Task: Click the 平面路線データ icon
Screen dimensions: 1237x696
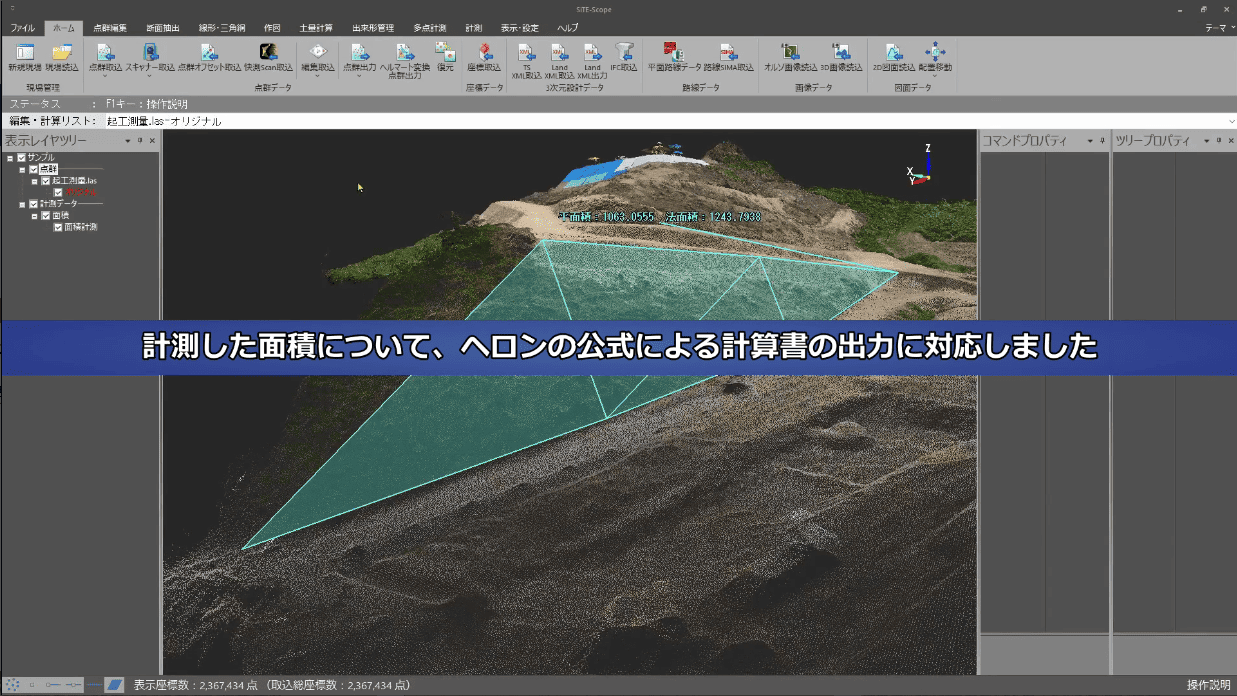Action: 673,52
